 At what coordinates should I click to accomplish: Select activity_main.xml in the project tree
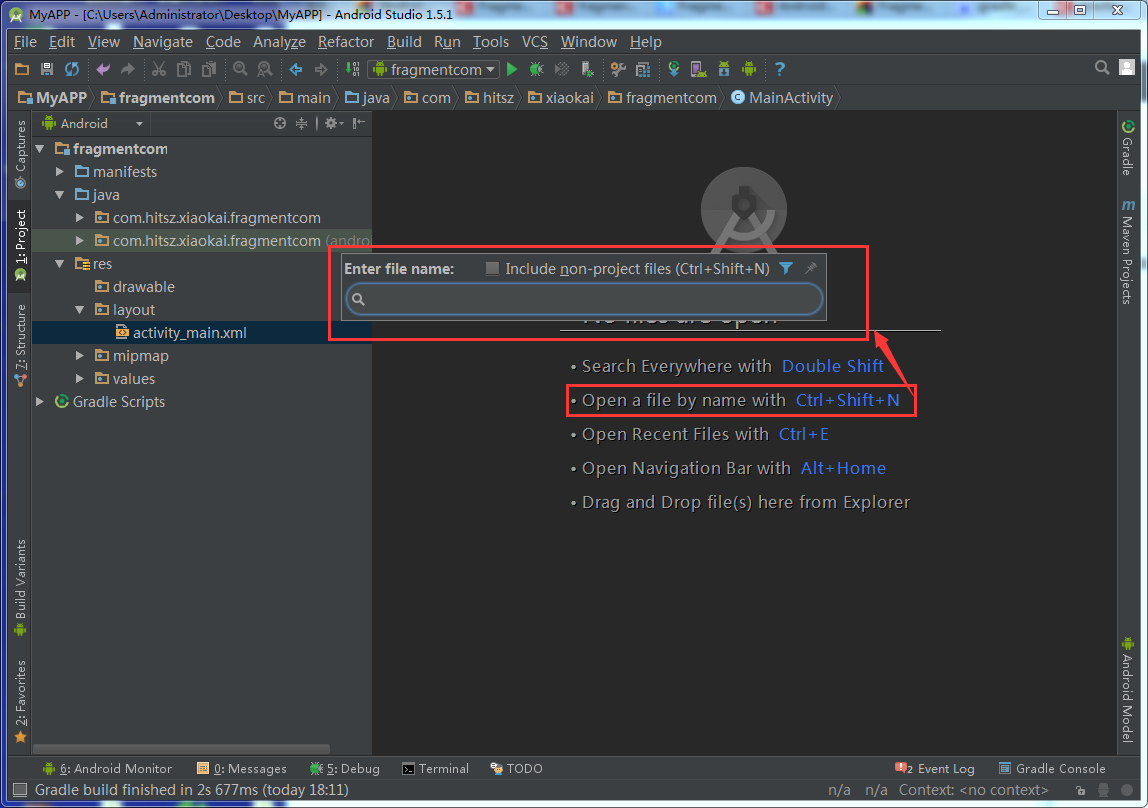pos(189,332)
